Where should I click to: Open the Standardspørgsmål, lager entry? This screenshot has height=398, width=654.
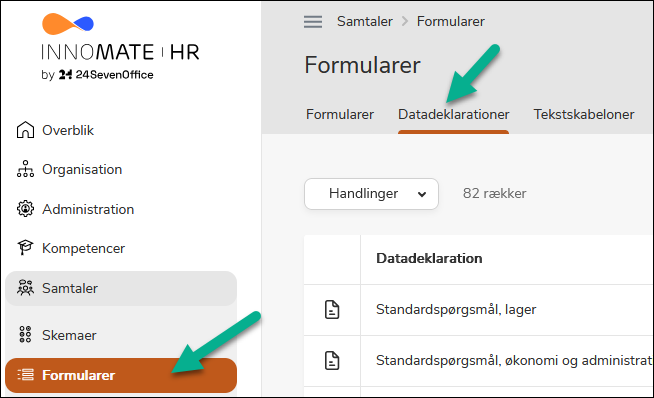click(456, 310)
